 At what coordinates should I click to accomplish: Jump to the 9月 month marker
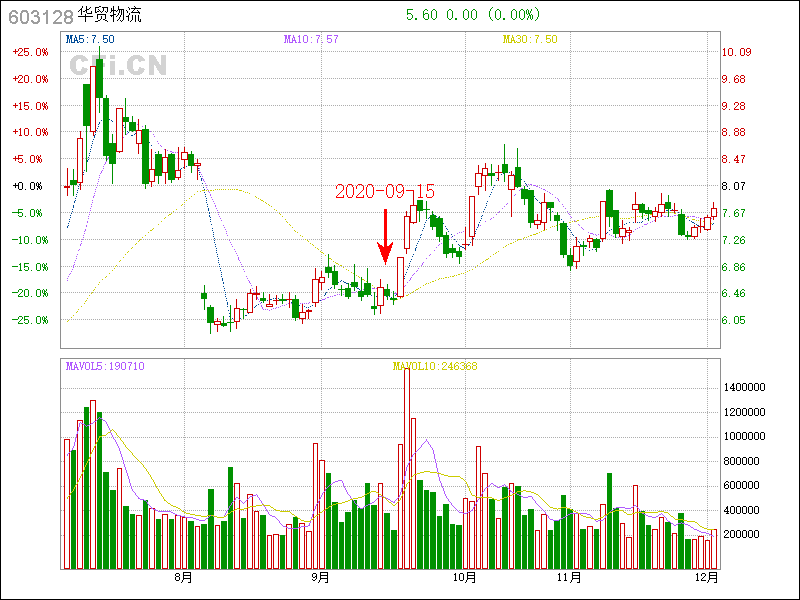[x=320, y=577]
